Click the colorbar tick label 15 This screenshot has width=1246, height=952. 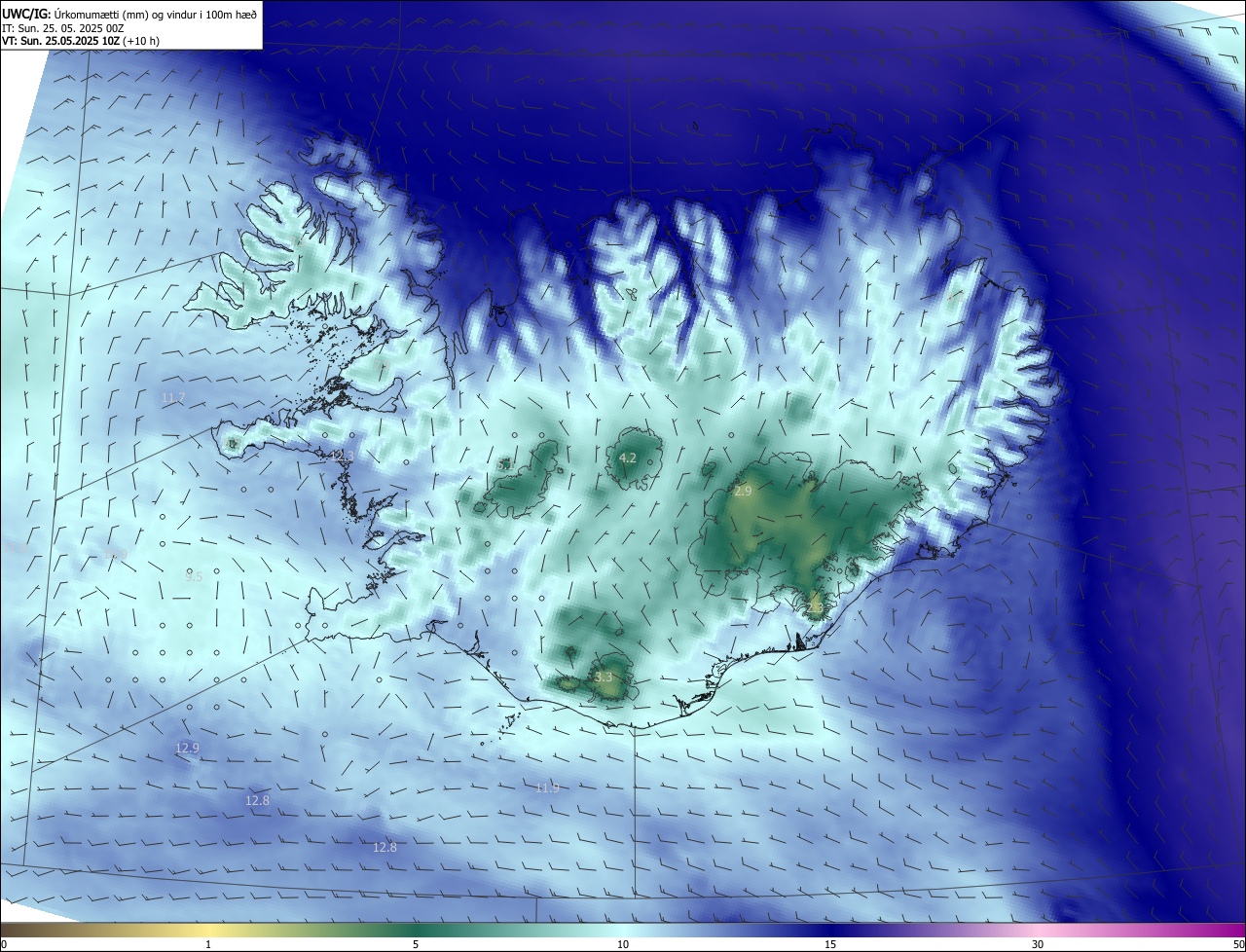pyautogui.click(x=830, y=944)
